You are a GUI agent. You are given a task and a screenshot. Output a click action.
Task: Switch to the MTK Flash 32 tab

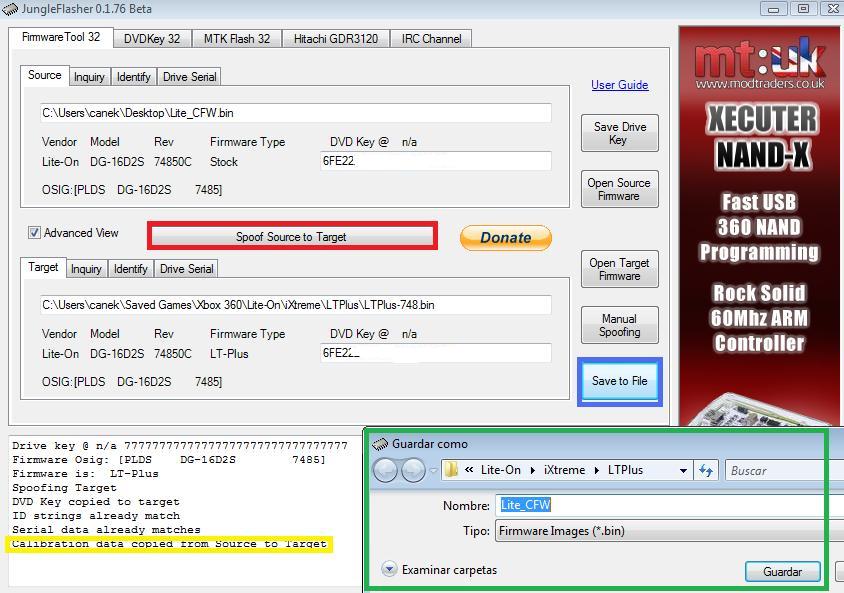tap(237, 39)
